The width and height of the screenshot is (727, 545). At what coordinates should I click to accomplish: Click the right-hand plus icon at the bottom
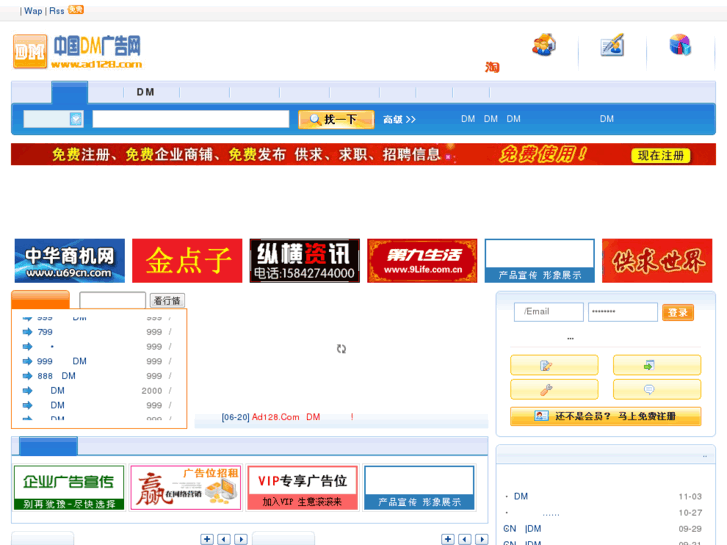coord(448,539)
